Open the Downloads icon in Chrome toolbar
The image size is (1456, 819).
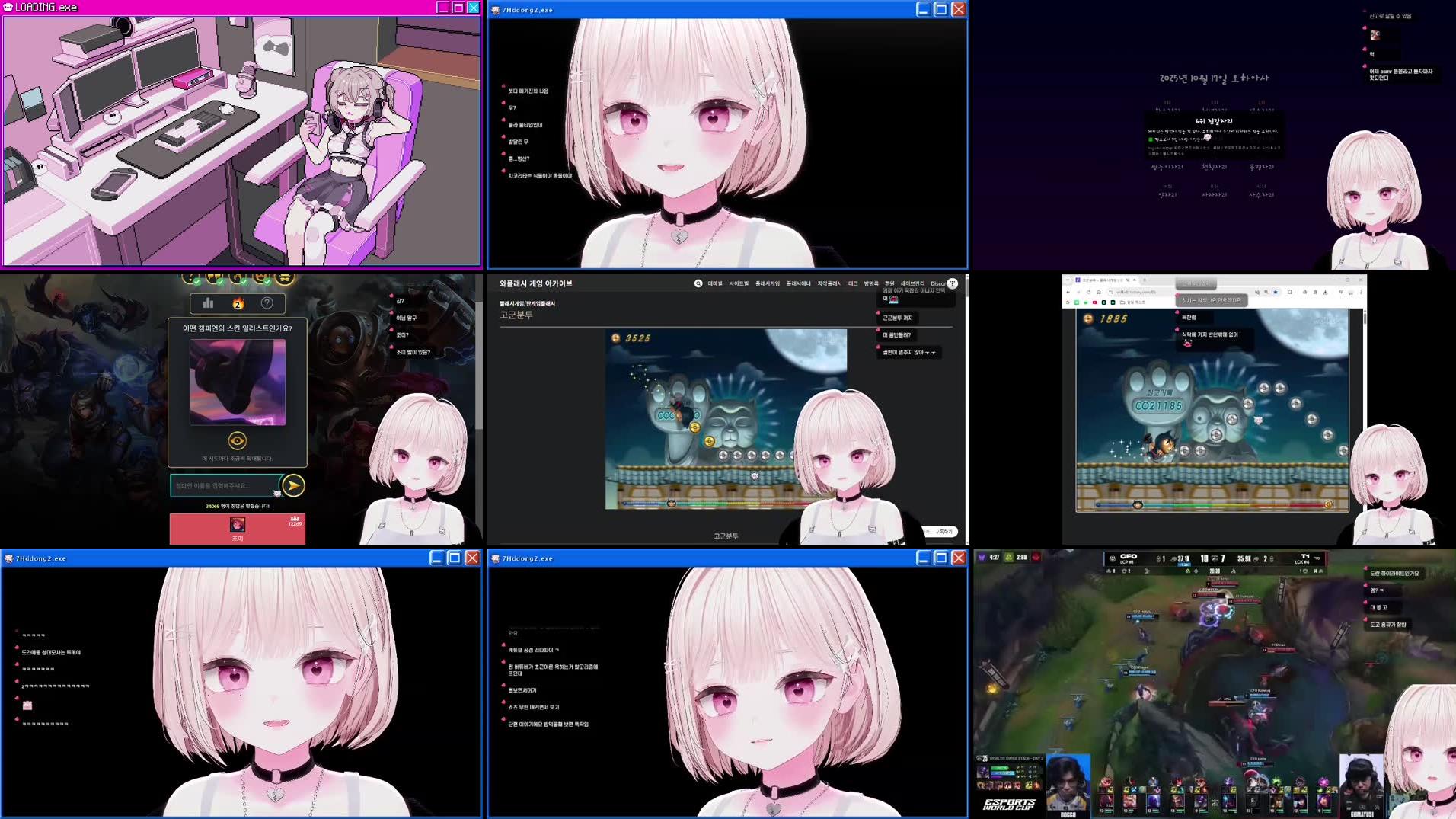pyautogui.click(x=1325, y=293)
